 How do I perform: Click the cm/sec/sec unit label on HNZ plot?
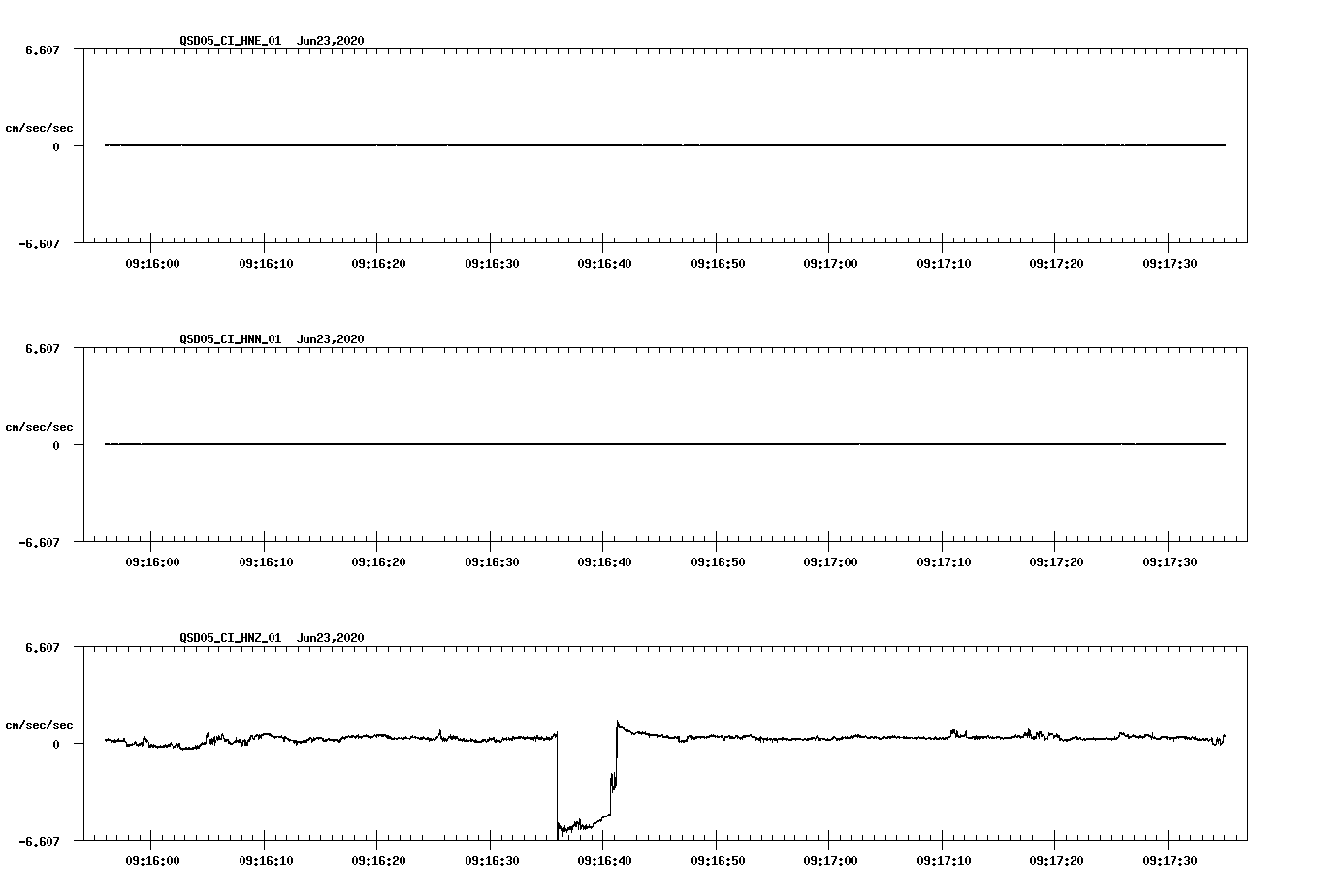(x=39, y=725)
